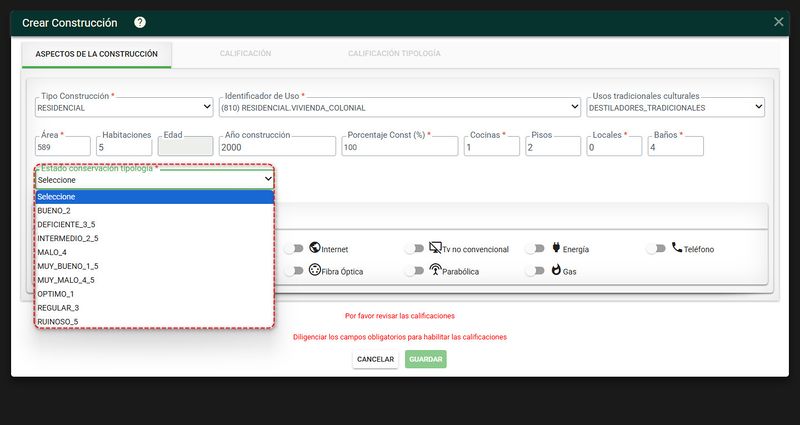The height and width of the screenshot is (425, 800).
Task: Toggle the Fibra Óptica switch
Action: click(x=294, y=271)
